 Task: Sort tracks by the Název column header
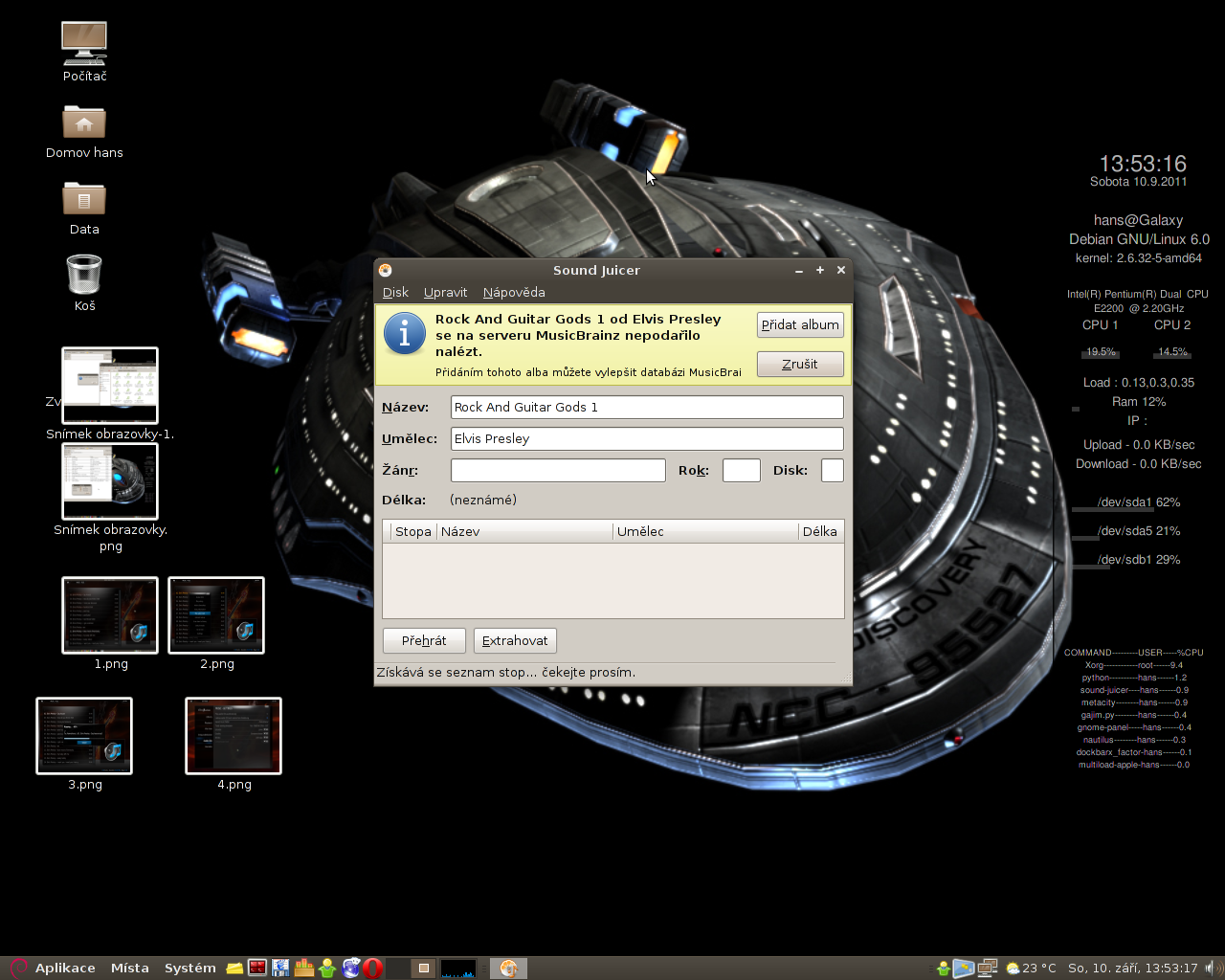pos(524,532)
